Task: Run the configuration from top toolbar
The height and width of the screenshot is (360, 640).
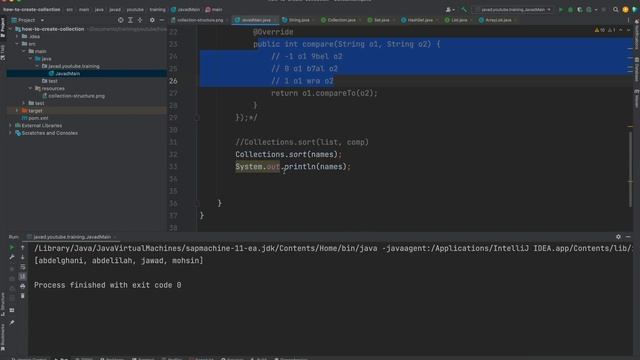Action: 561,9
